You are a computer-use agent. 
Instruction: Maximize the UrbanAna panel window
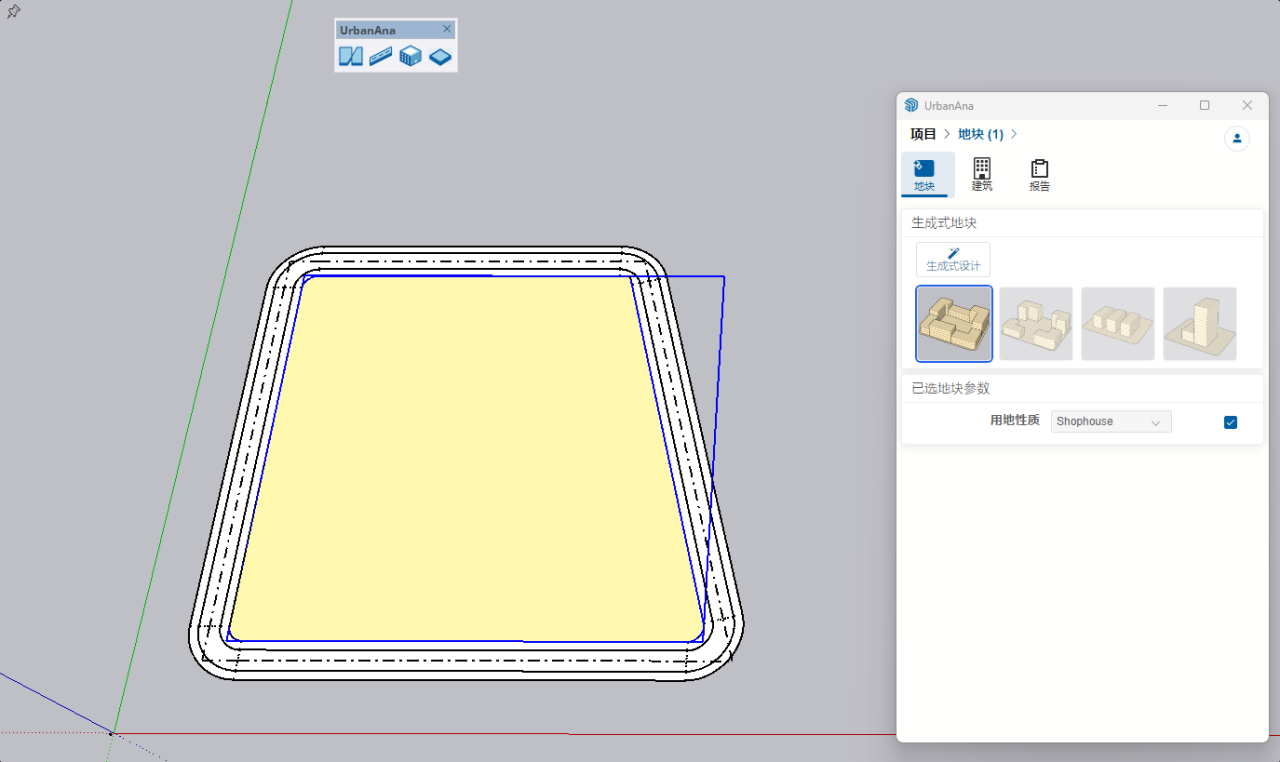[1204, 105]
